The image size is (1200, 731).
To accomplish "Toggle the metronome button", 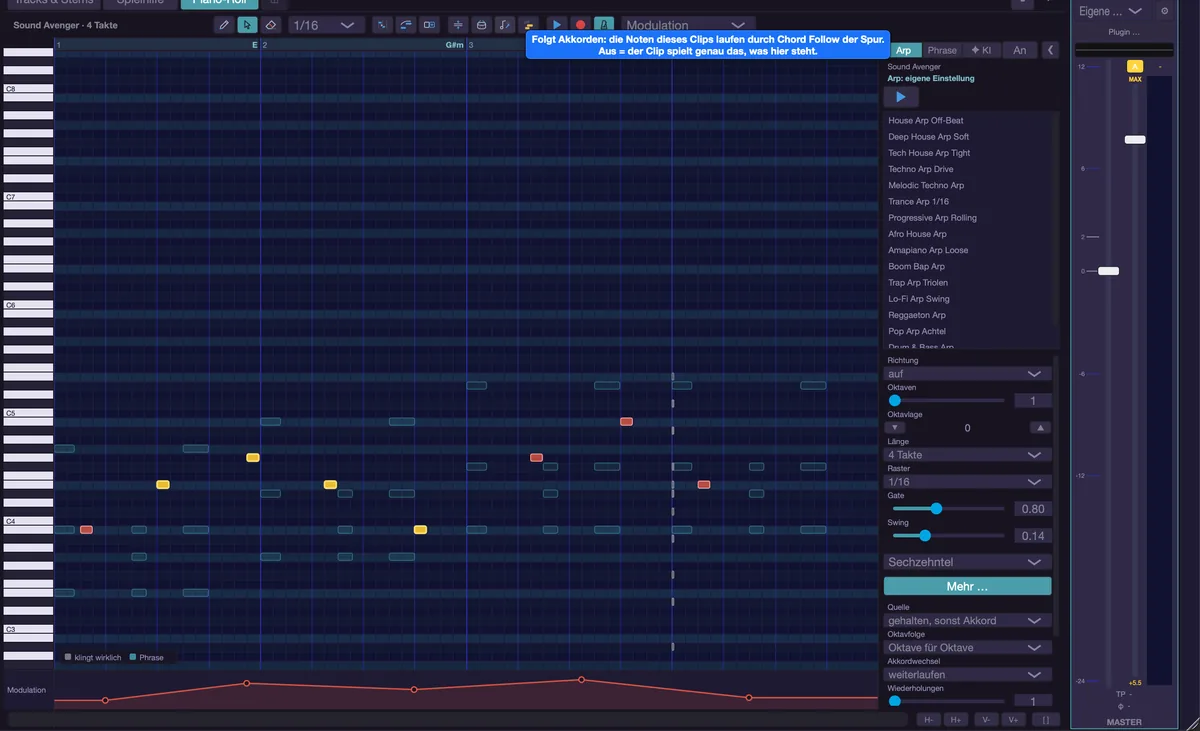I will [604, 25].
